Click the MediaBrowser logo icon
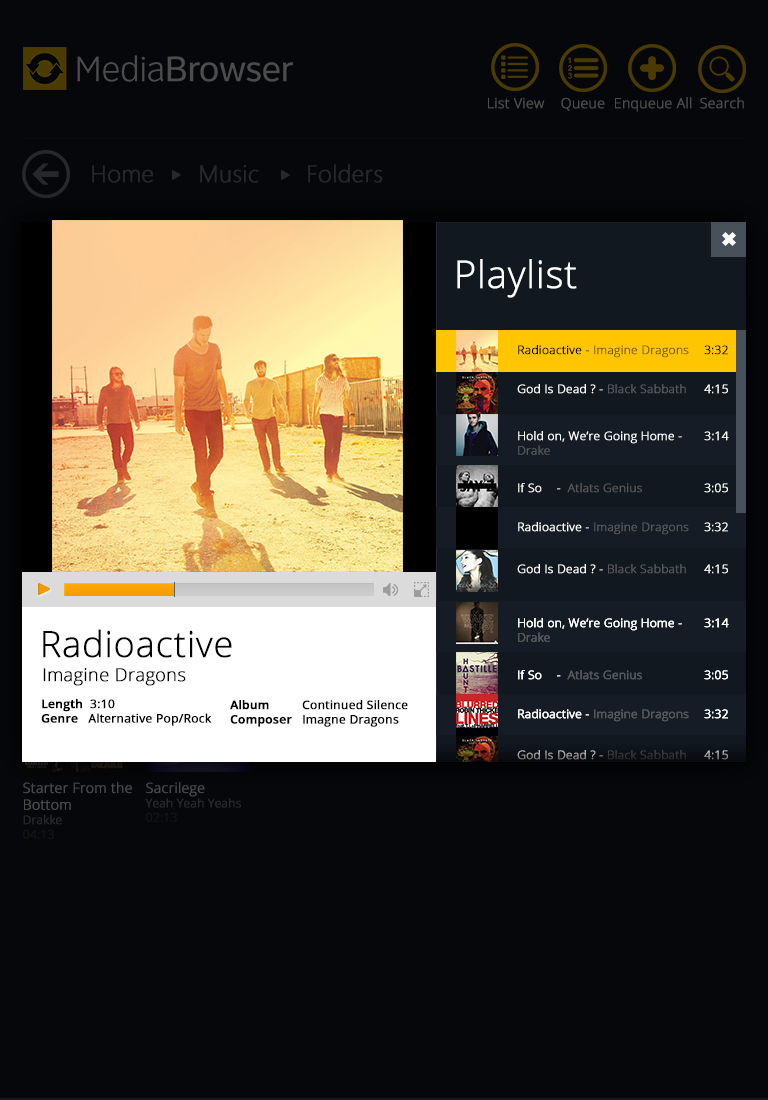Image resolution: width=768 pixels, height=1100 pixels. click(x=44, y=69)
